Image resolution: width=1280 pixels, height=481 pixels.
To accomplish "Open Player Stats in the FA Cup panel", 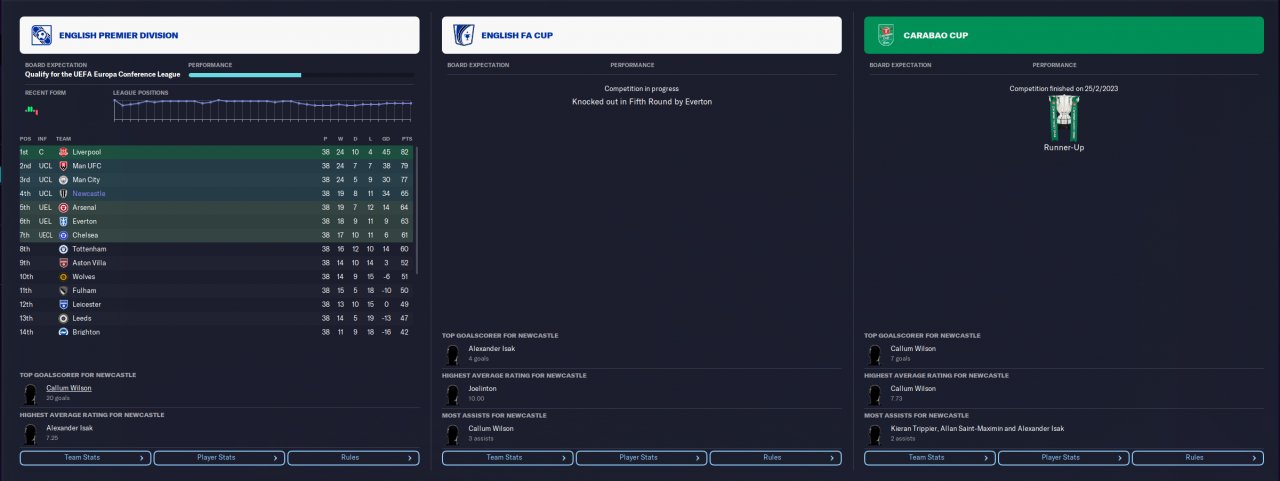I will [x=641, y=458].
